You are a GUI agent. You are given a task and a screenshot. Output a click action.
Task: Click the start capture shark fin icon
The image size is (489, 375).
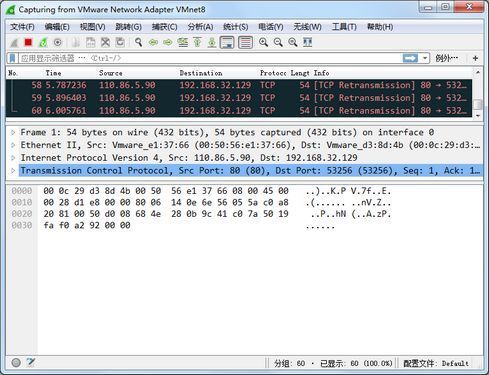14,42
